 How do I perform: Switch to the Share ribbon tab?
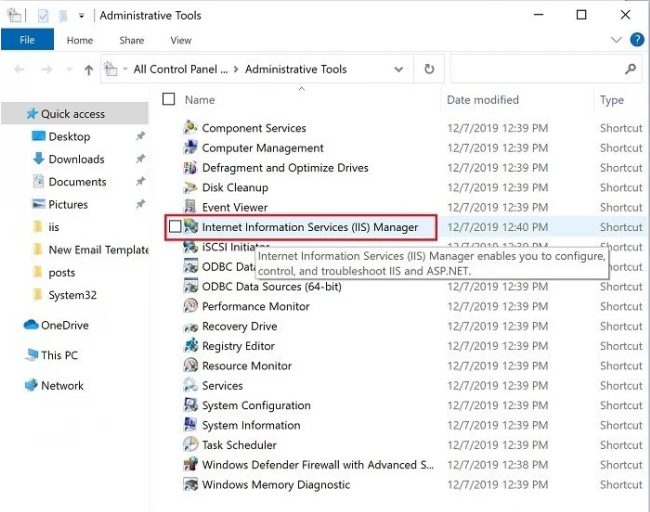point(131,40)
